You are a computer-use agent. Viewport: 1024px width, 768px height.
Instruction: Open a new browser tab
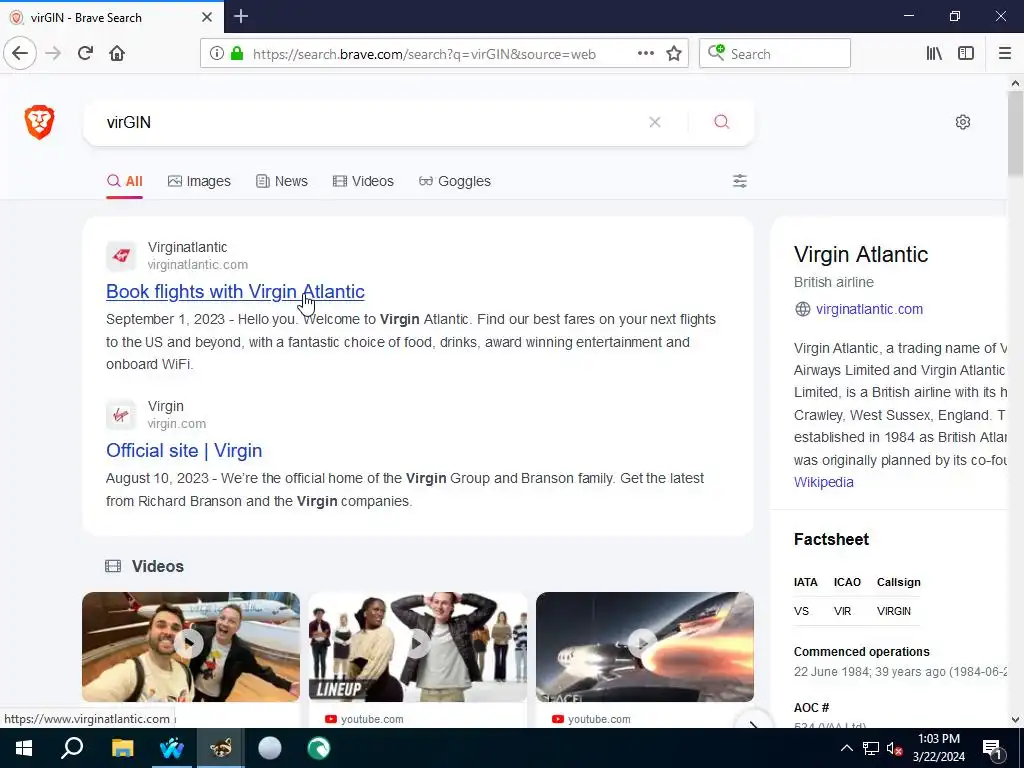[x=241, y=16]
